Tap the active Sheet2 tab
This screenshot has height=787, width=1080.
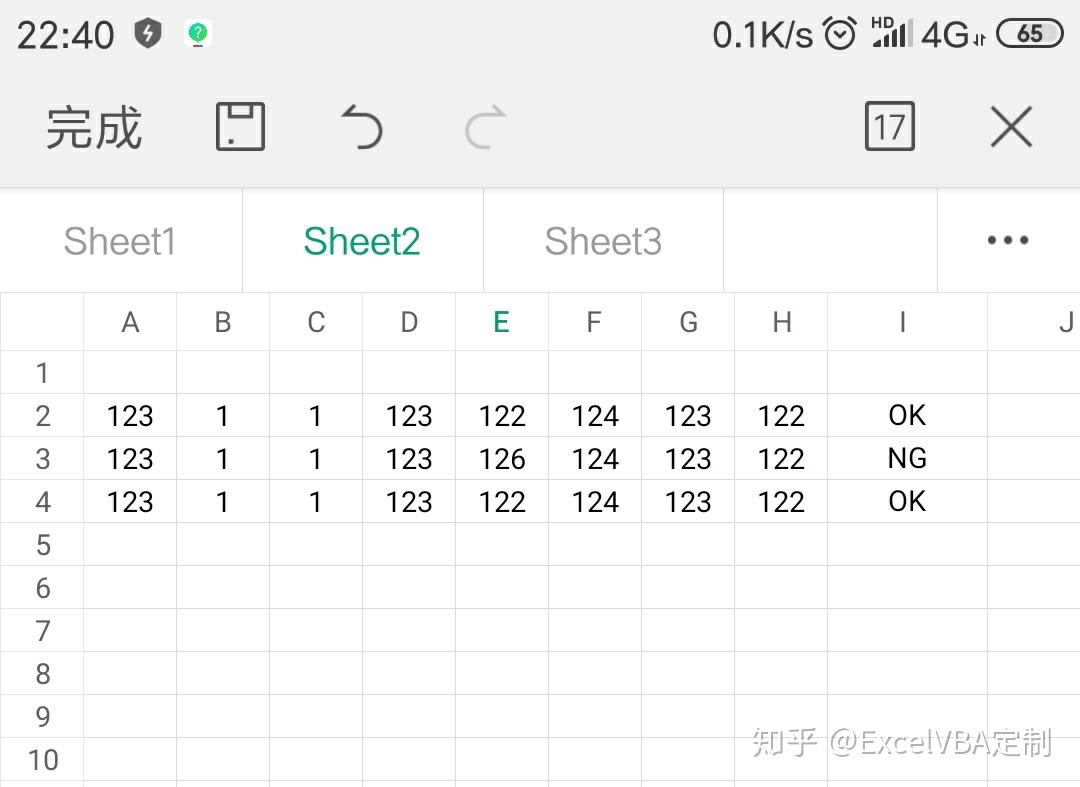click(362, 240)
